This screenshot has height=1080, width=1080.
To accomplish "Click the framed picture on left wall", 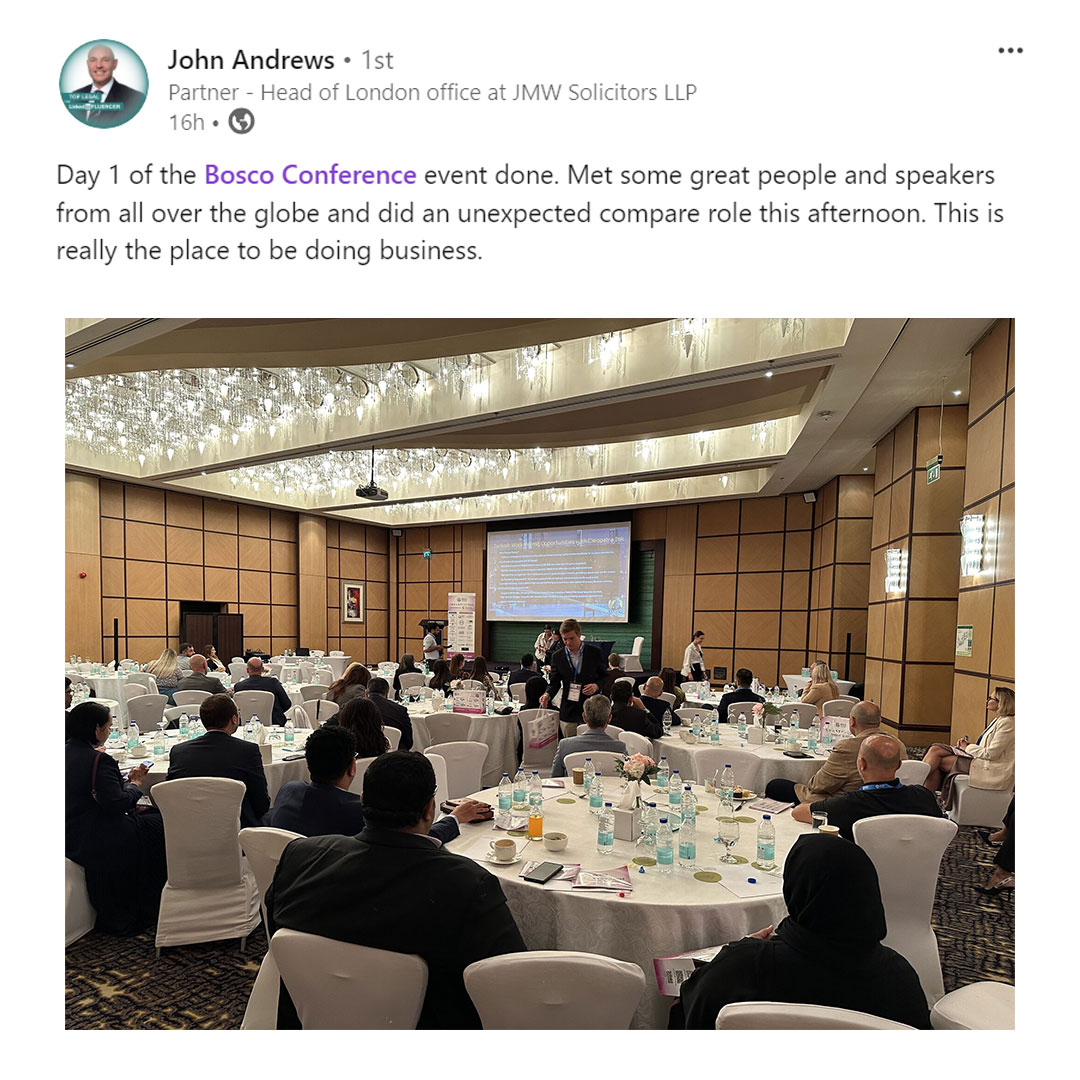I will (x=353, y=603).
